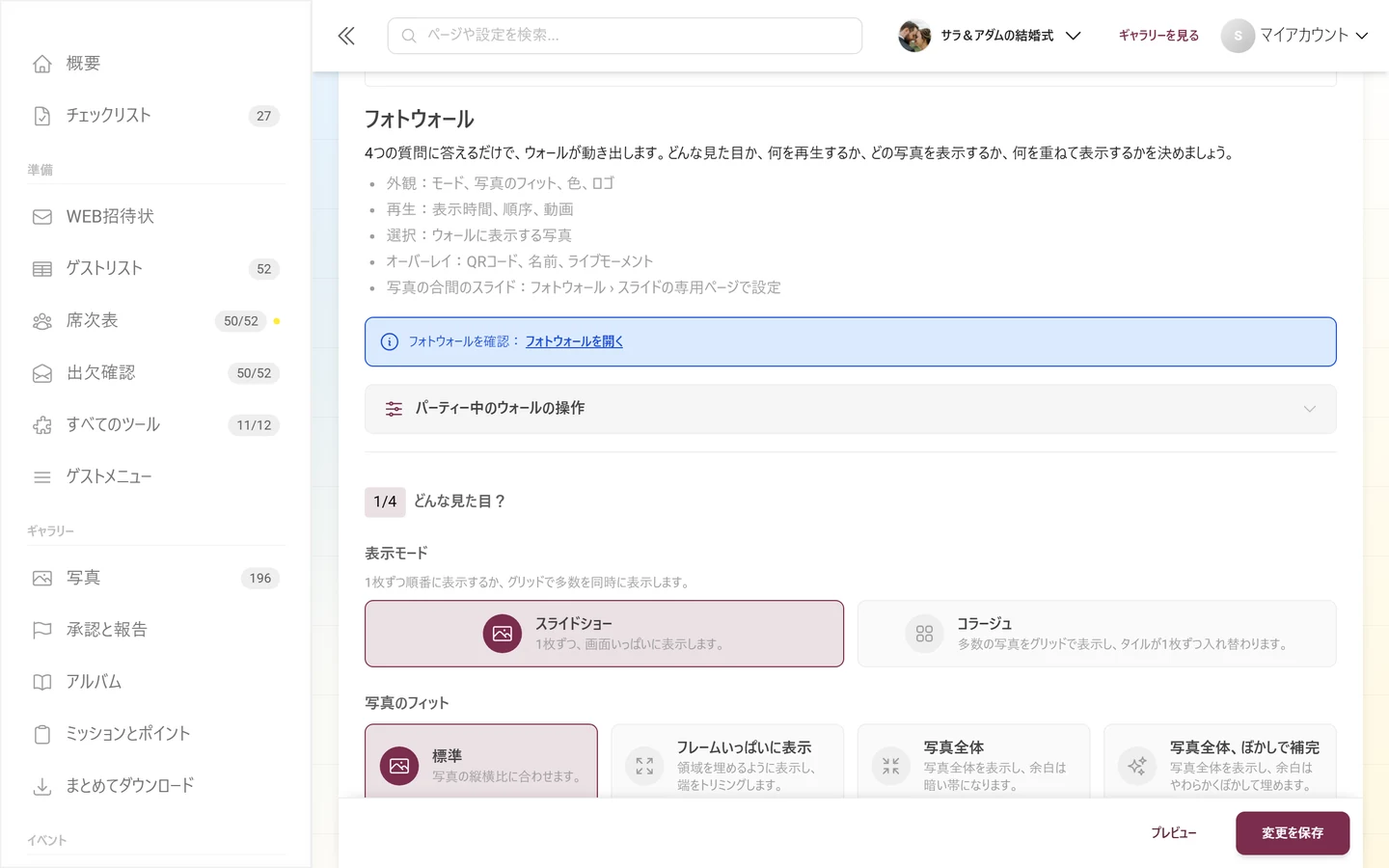Choose the 写真全体 photo fit option
This screenshot has height=868, width=1389.
pyautogui.click(x=974, y=762)
